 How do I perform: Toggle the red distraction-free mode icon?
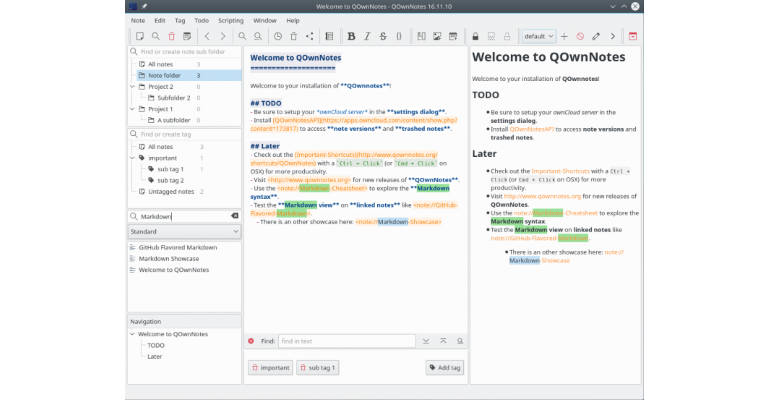tap(633, 36)
